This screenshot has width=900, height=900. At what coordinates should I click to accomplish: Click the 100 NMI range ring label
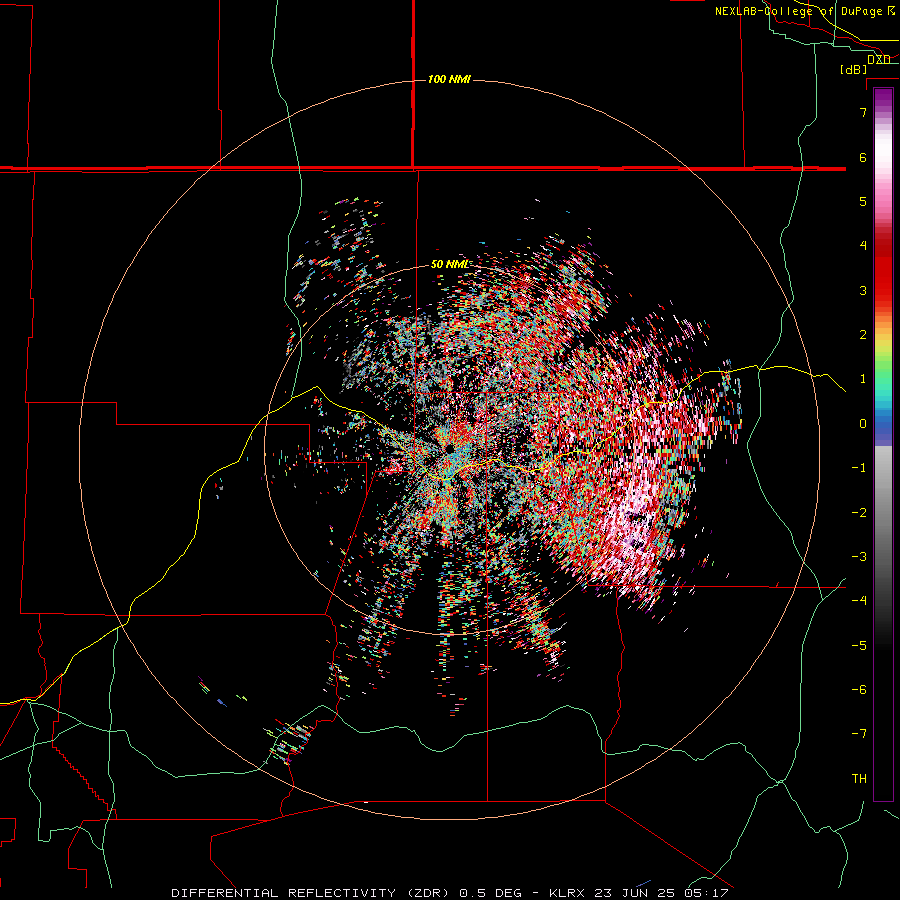[x=449, y=79]
